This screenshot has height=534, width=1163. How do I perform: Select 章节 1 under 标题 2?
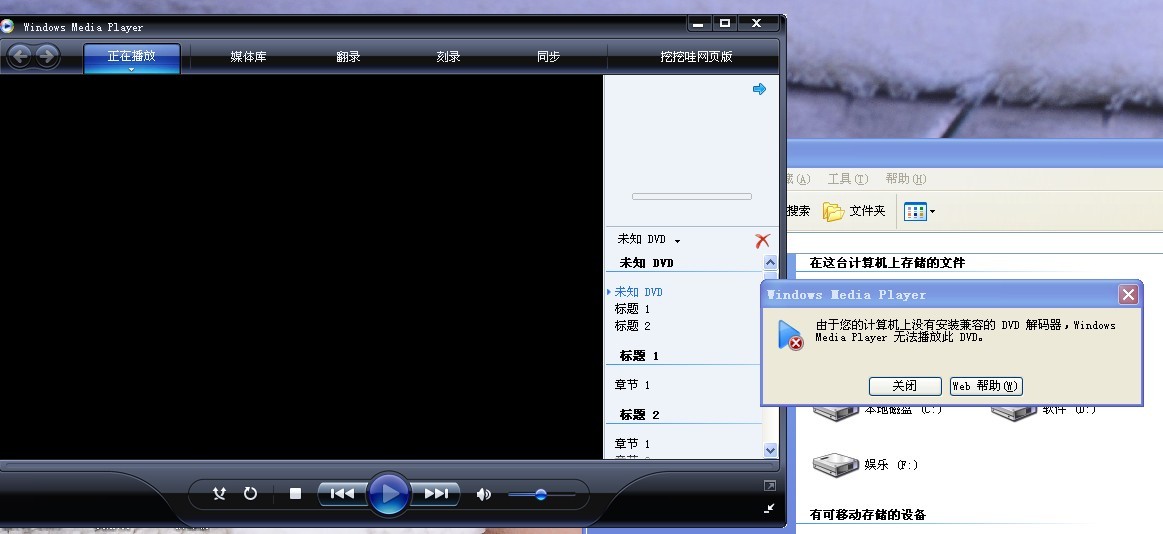632,444
